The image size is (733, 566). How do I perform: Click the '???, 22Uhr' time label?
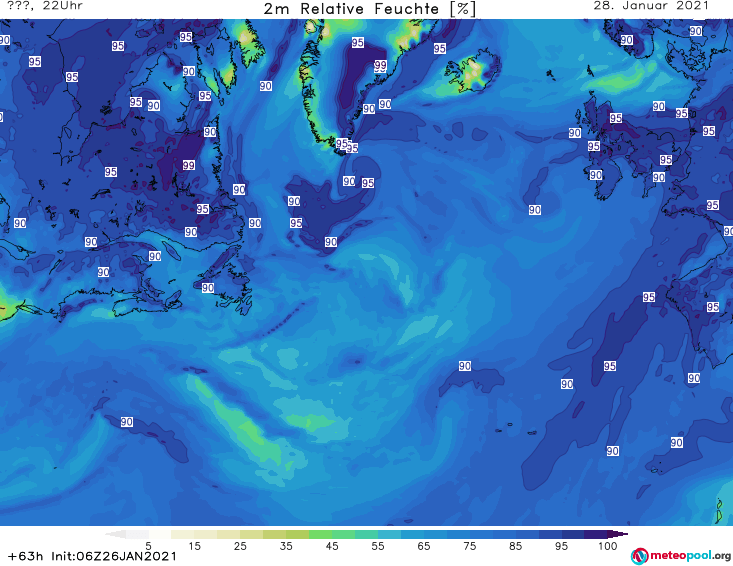point(45,6)
